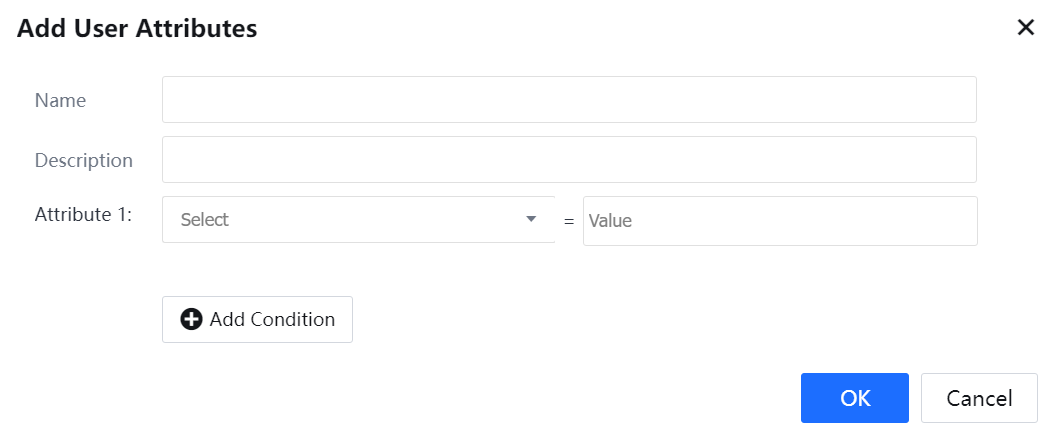Expand the Attribute 1 dropdown arrow
Viewport: 1053px width, 435px height.
tap(531, 219)
